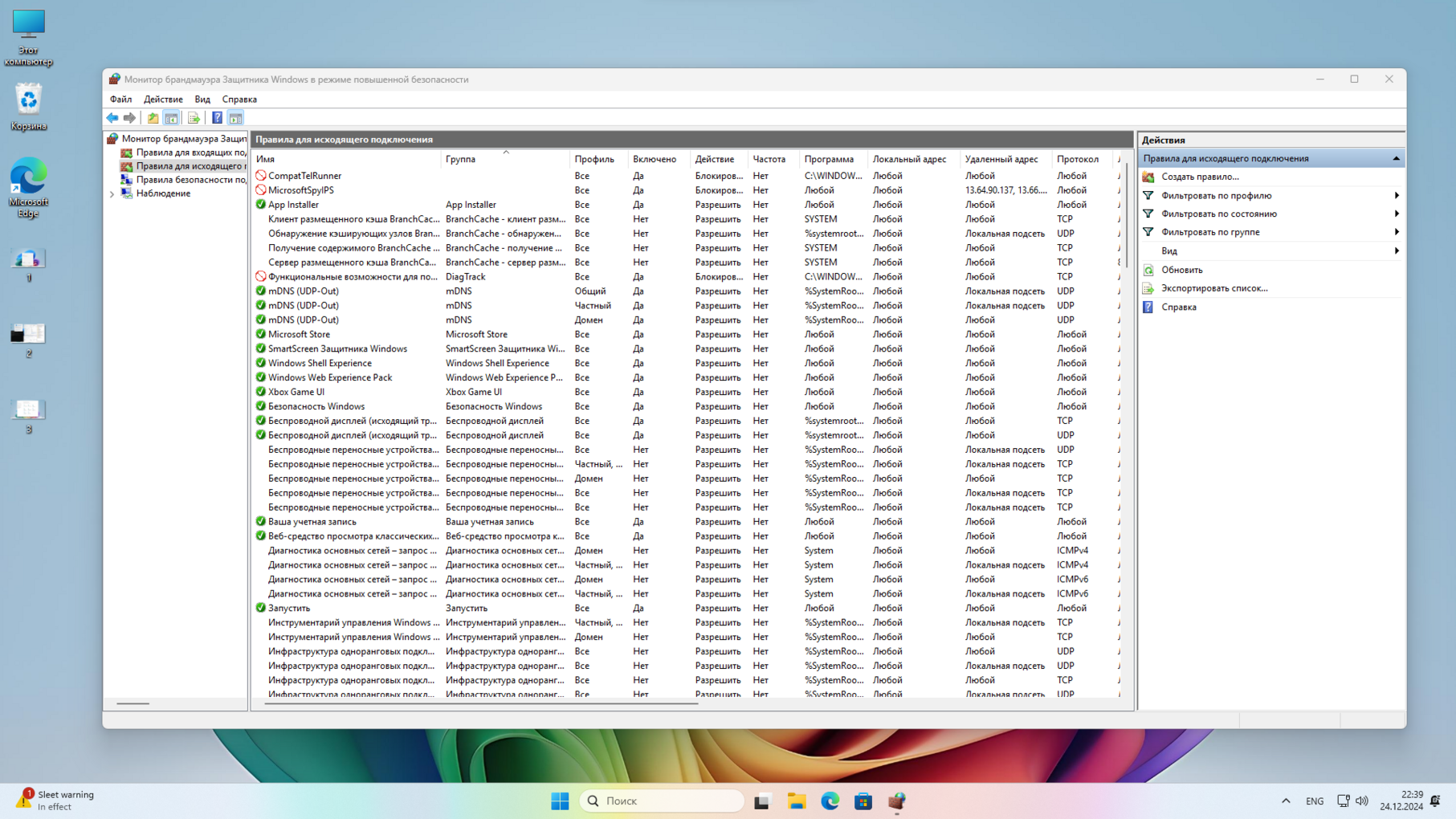This screenshot has width=1456, height=819.
Task: Open the Вид menu in menu bar
Action: (202, 100)
